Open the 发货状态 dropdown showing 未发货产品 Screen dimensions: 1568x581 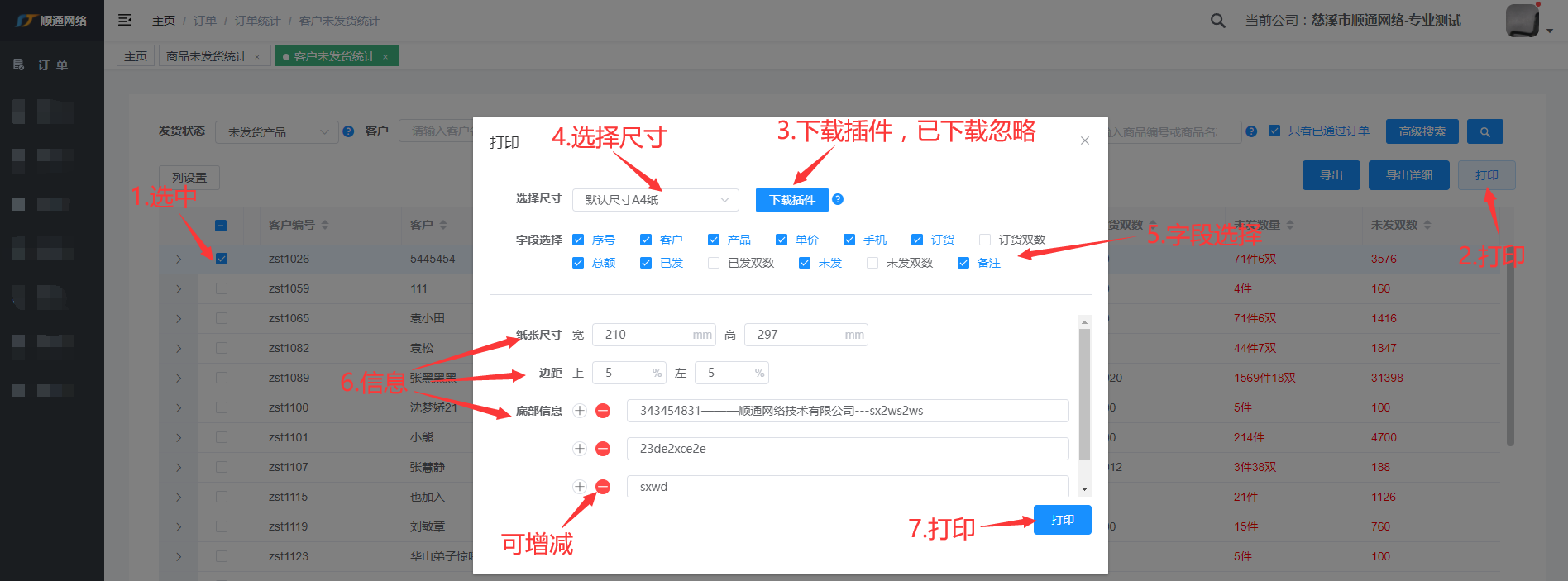(277, 132)
